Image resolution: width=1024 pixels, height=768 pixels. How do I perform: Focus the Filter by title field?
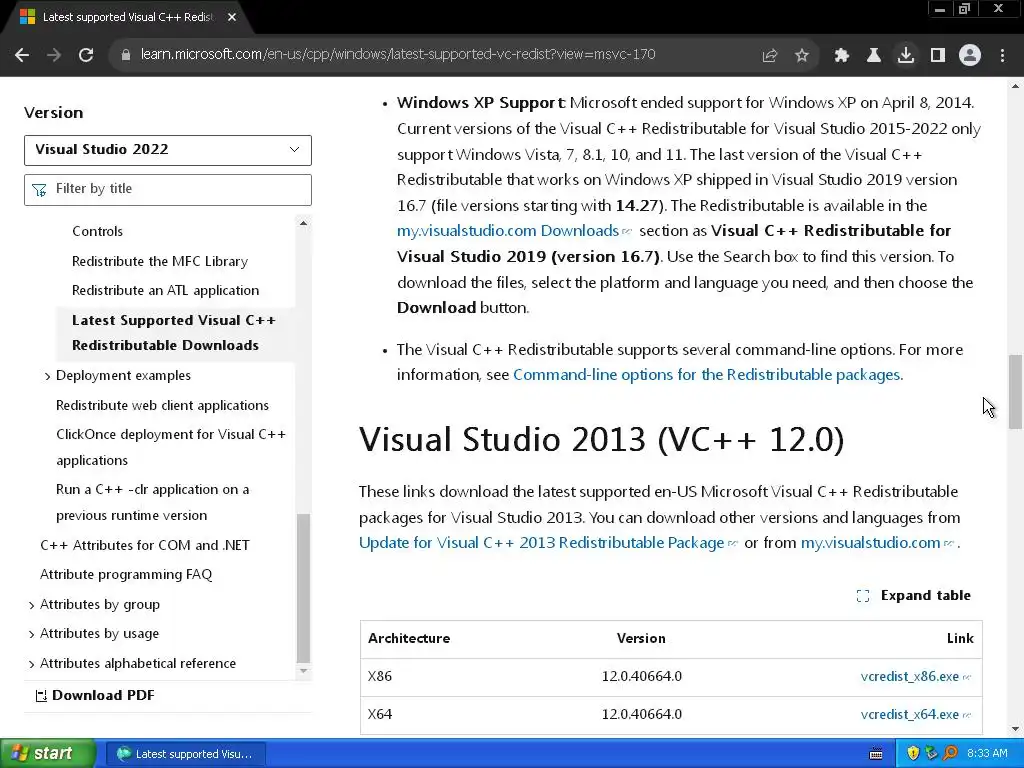(x=168, y=189)
